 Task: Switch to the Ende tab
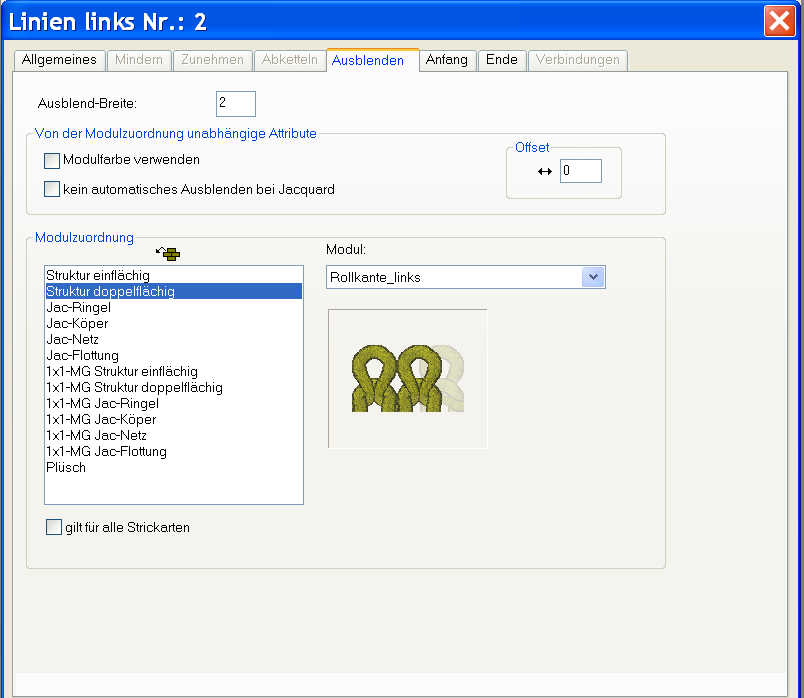[x=501, y=60]
